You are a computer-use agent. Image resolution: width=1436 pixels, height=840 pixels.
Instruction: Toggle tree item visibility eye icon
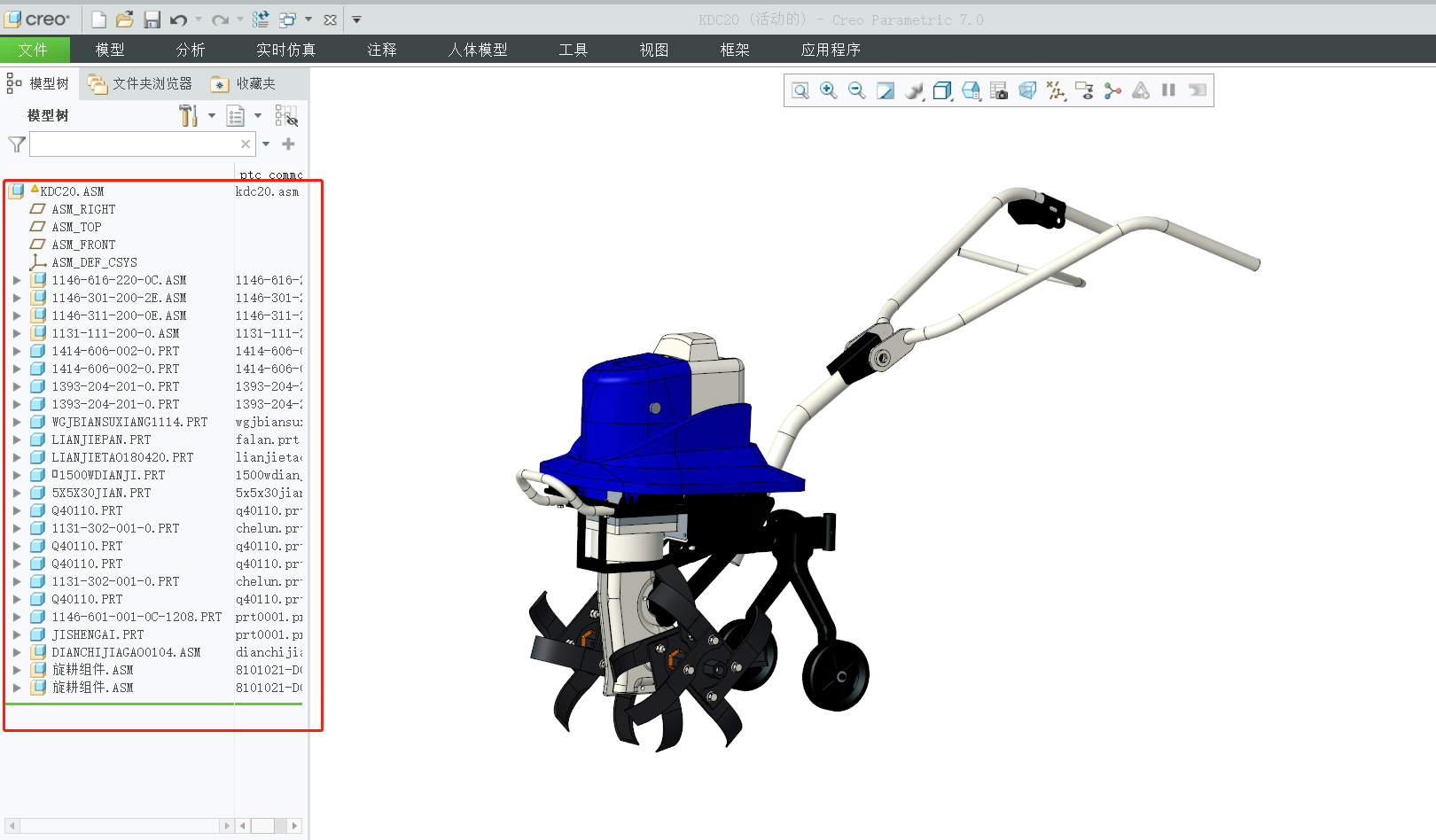[286, 116]
